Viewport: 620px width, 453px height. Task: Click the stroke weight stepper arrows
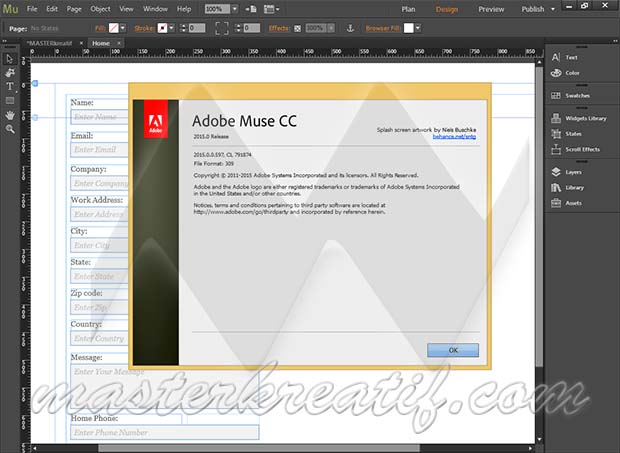tap(183, 28)
